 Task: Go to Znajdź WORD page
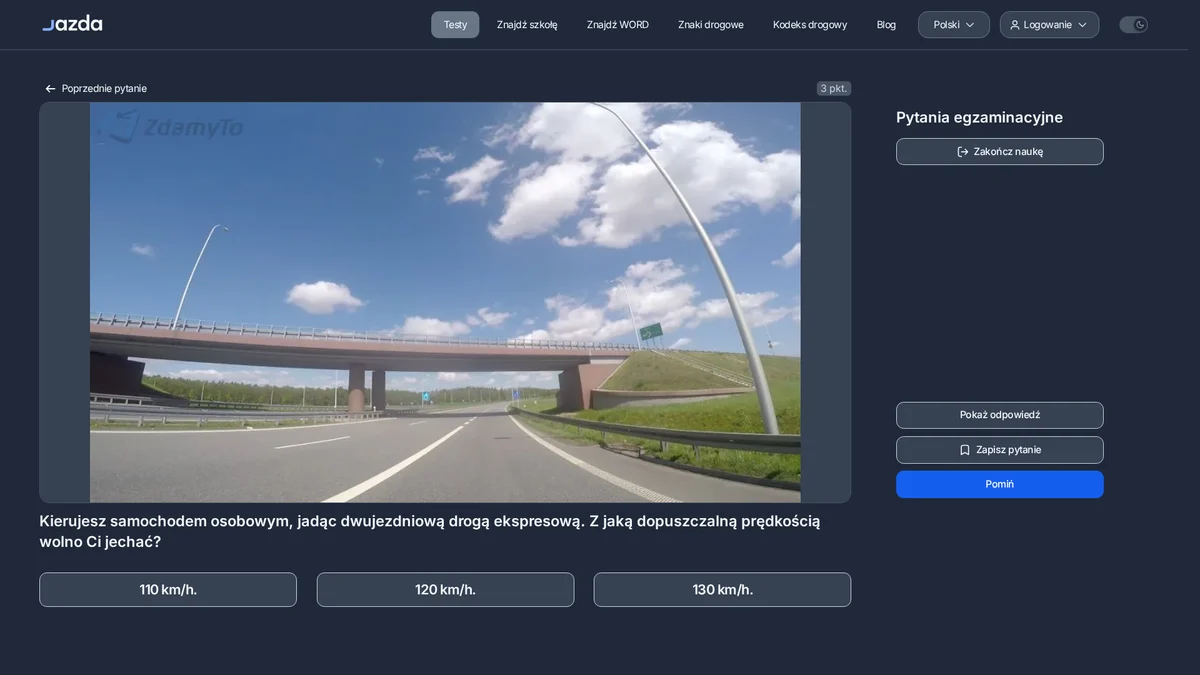click(x=618, y=25)
